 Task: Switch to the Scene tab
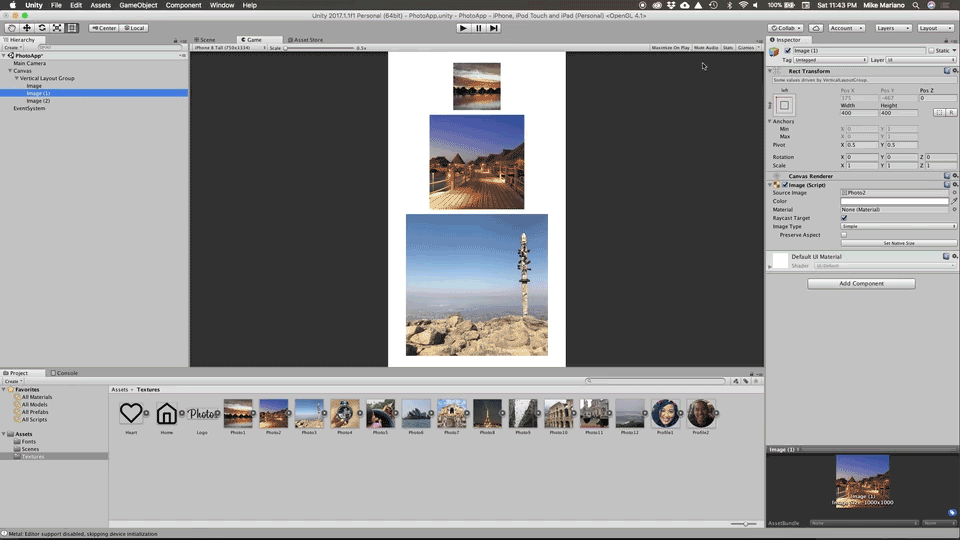[205, 40]
